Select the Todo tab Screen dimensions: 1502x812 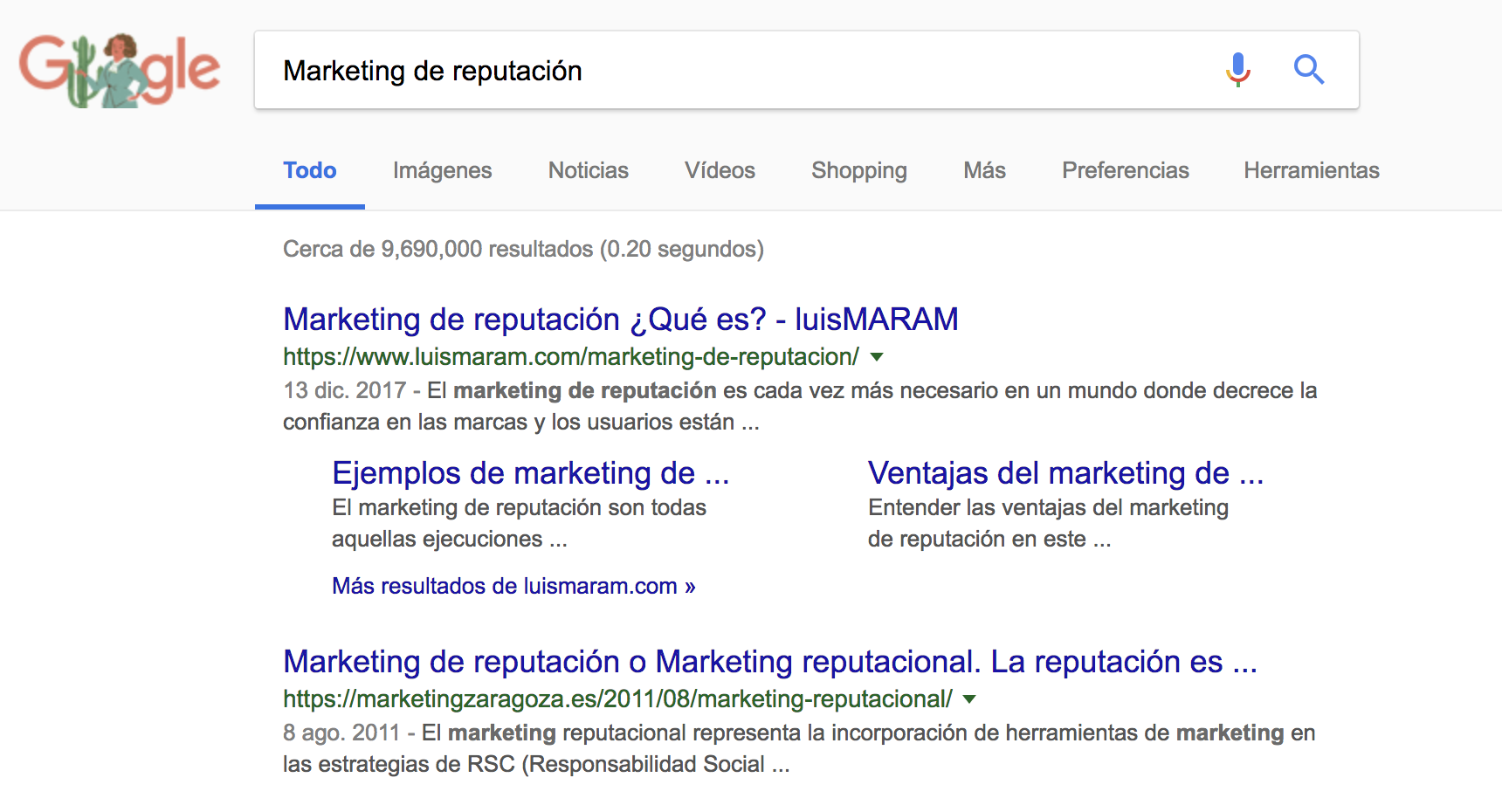(x=309, y=171)
